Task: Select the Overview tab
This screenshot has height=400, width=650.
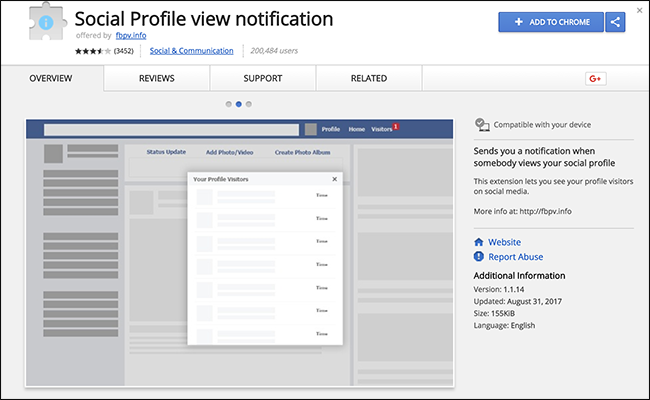Action: point(49,78)
